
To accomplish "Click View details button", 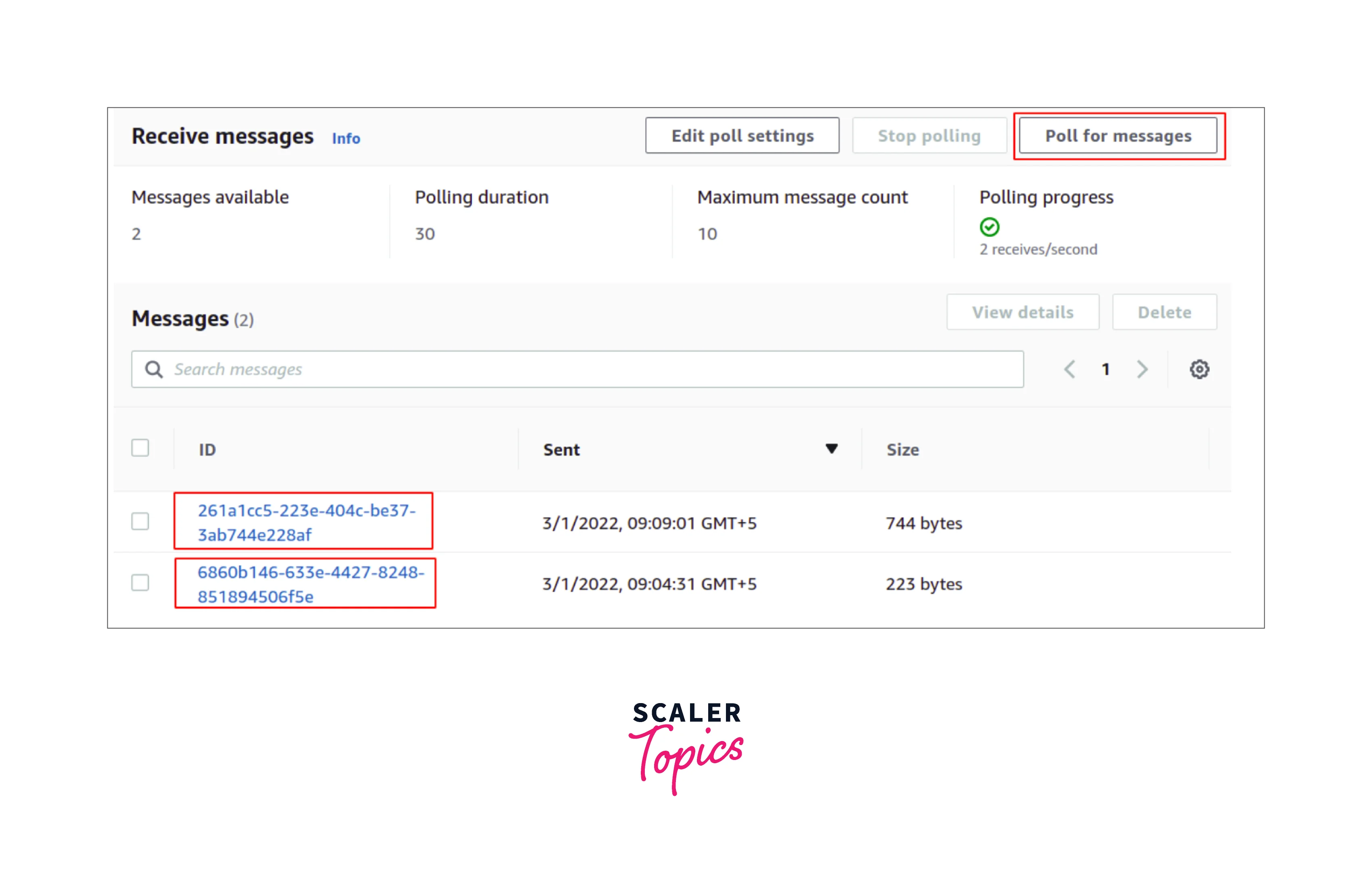I will (x=1022, y=312).
